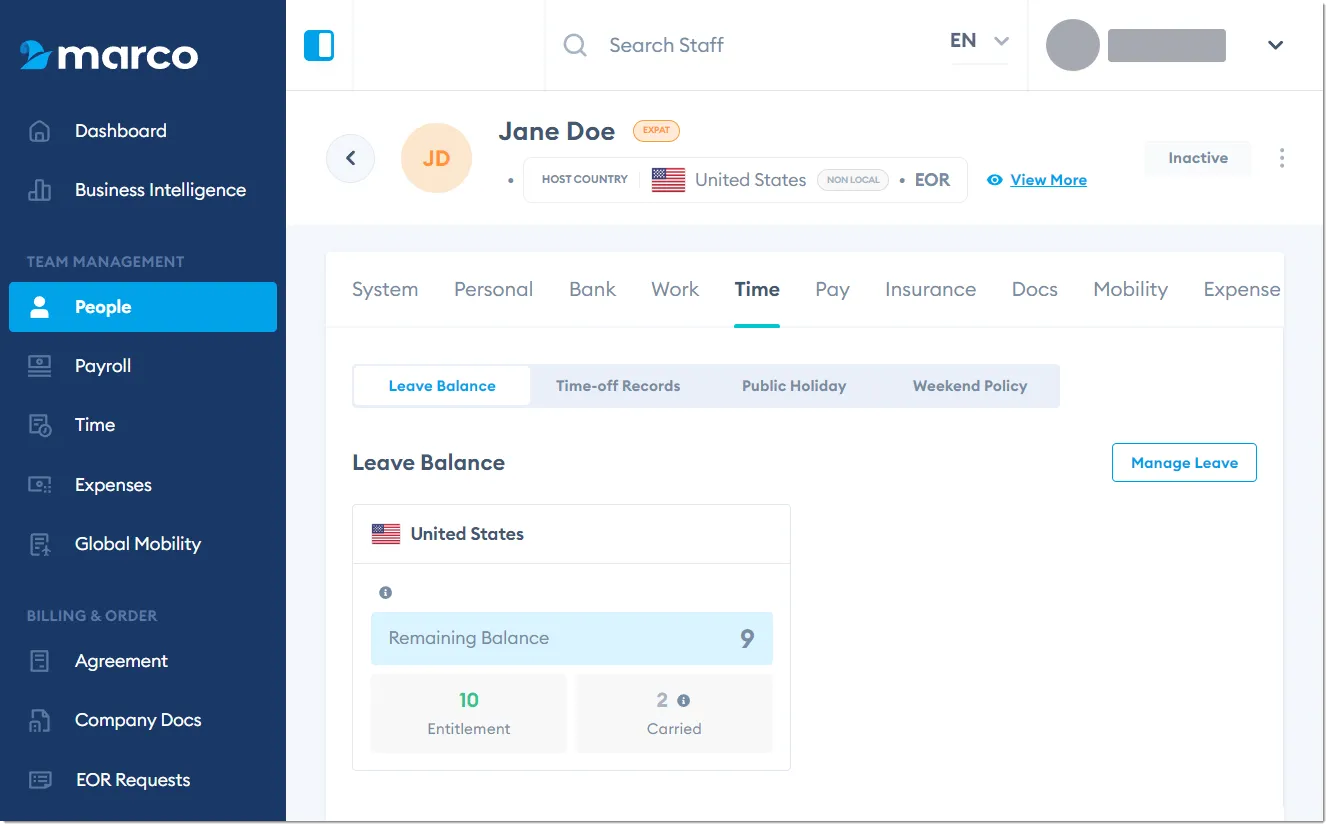Click the Manage Leave button

[x=1184, y=463]
